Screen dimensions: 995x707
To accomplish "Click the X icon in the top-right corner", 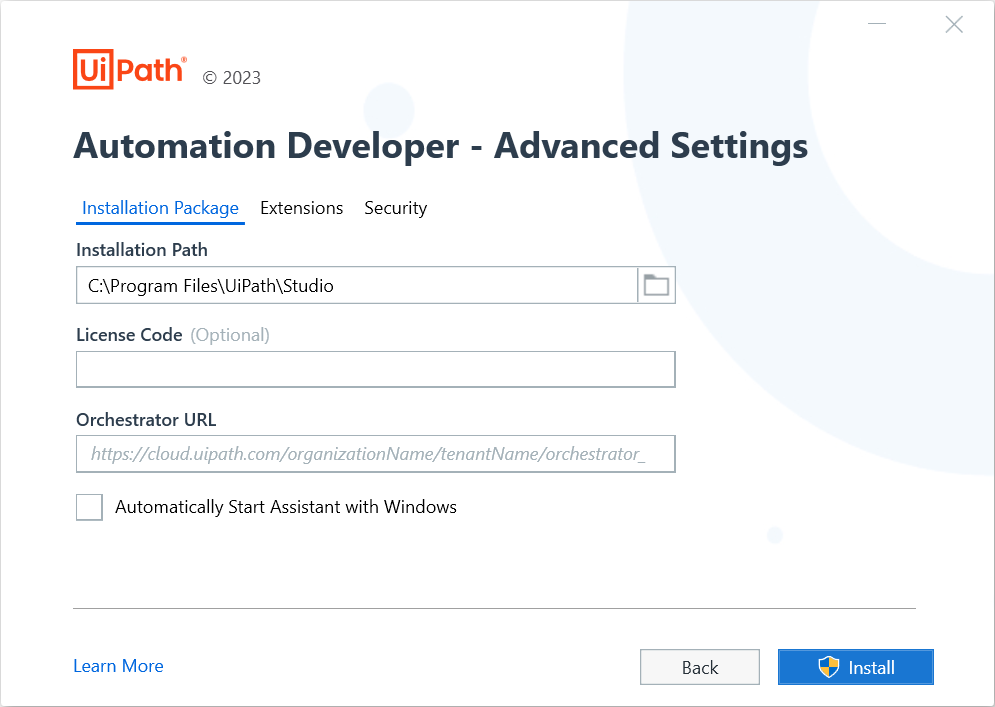I will coord(953,24).
